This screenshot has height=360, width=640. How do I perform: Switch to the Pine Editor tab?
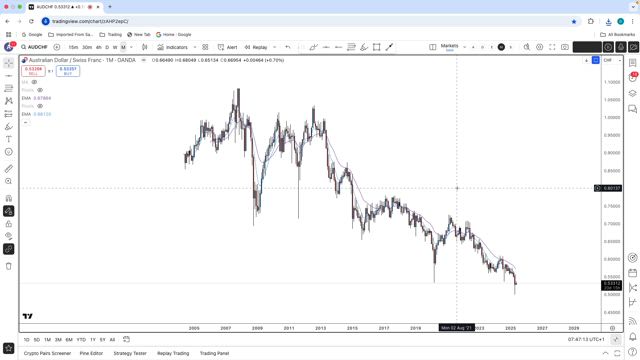pos(91,353)
